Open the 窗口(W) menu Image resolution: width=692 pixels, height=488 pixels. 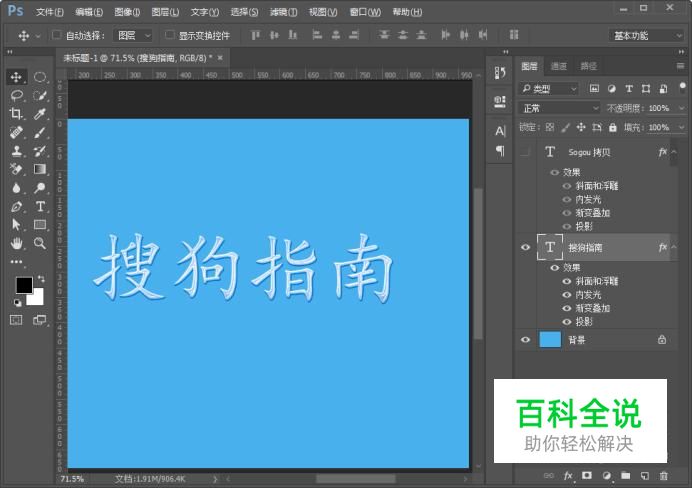pyautogui.click(x=365, y=12)
